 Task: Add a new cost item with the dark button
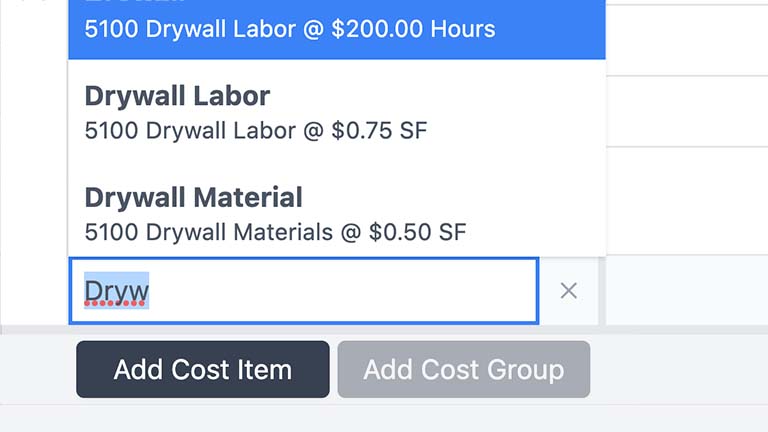pos(203,369)
